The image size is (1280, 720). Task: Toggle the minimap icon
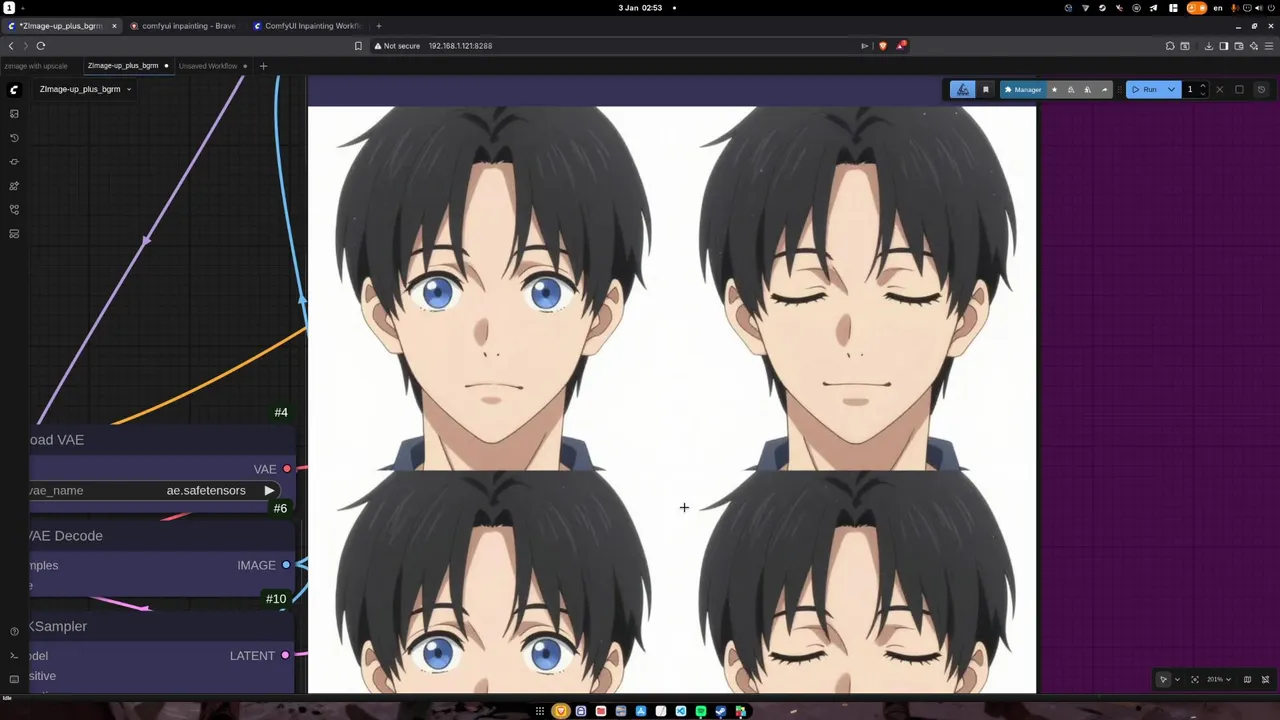pyautogui.click(x=1247, y=680)
